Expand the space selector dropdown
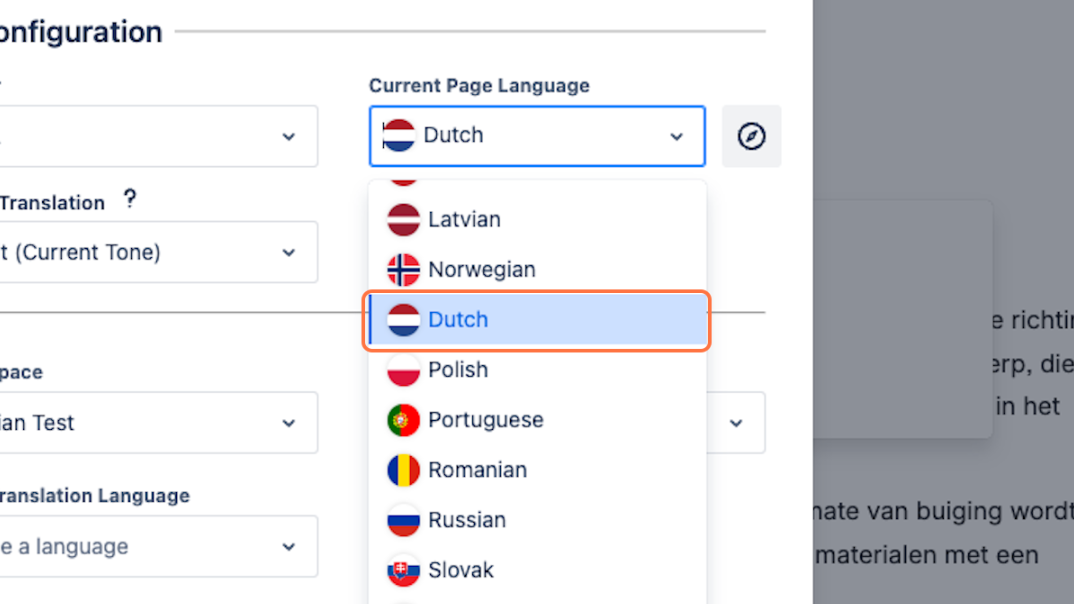 [x=288, y=423]
